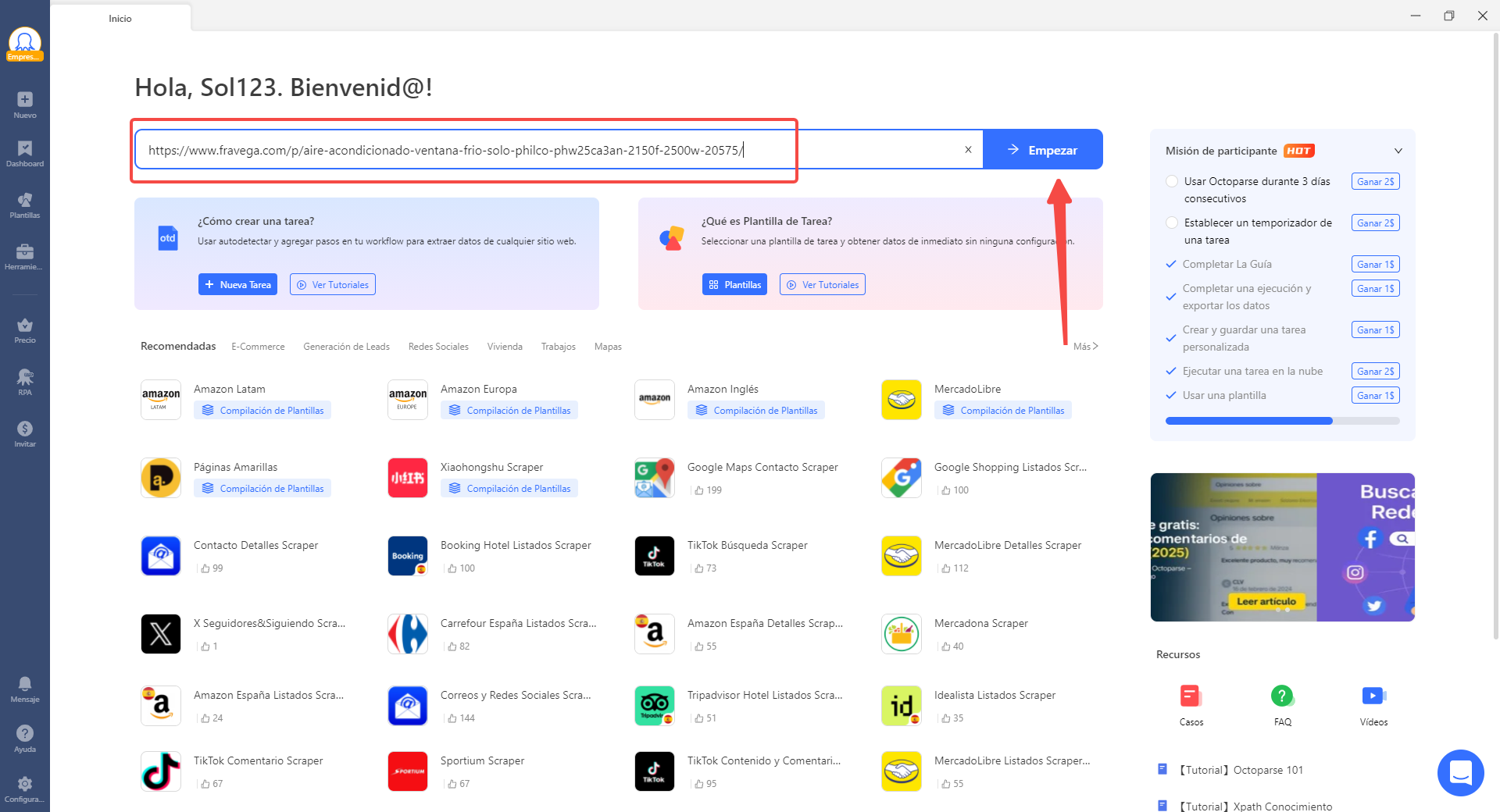Select the Redes Sociales category tab

point(437,347)
